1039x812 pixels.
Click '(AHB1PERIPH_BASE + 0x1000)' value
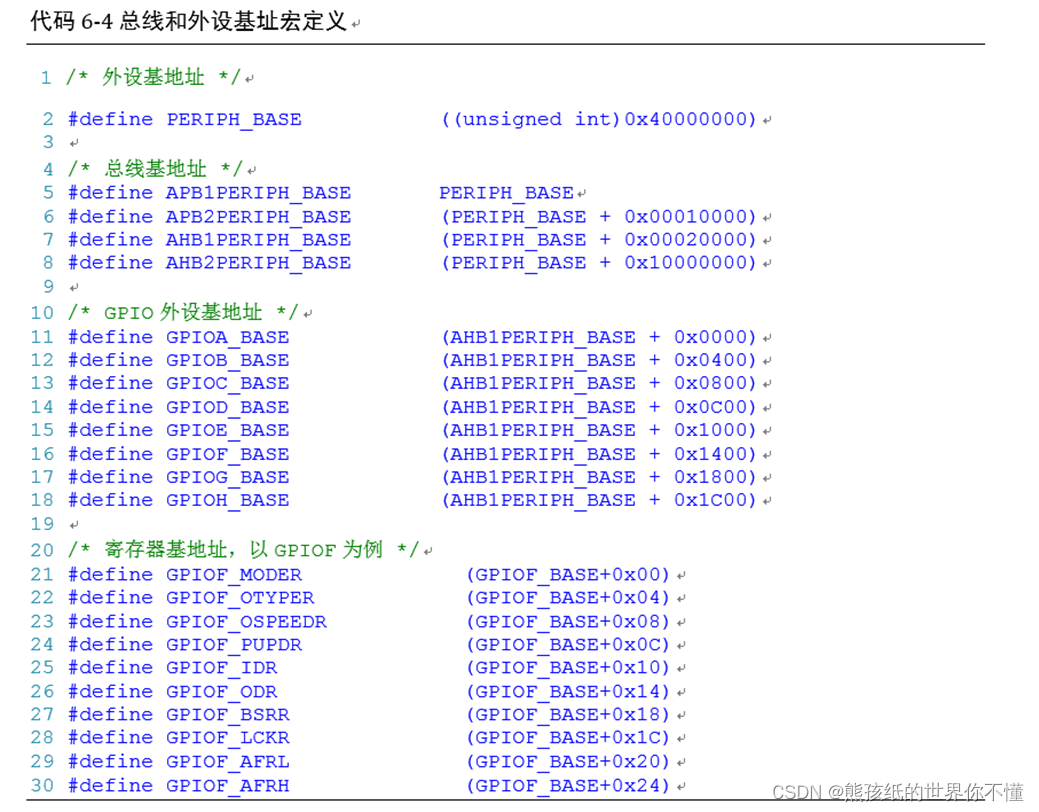[x=598, y=431]
